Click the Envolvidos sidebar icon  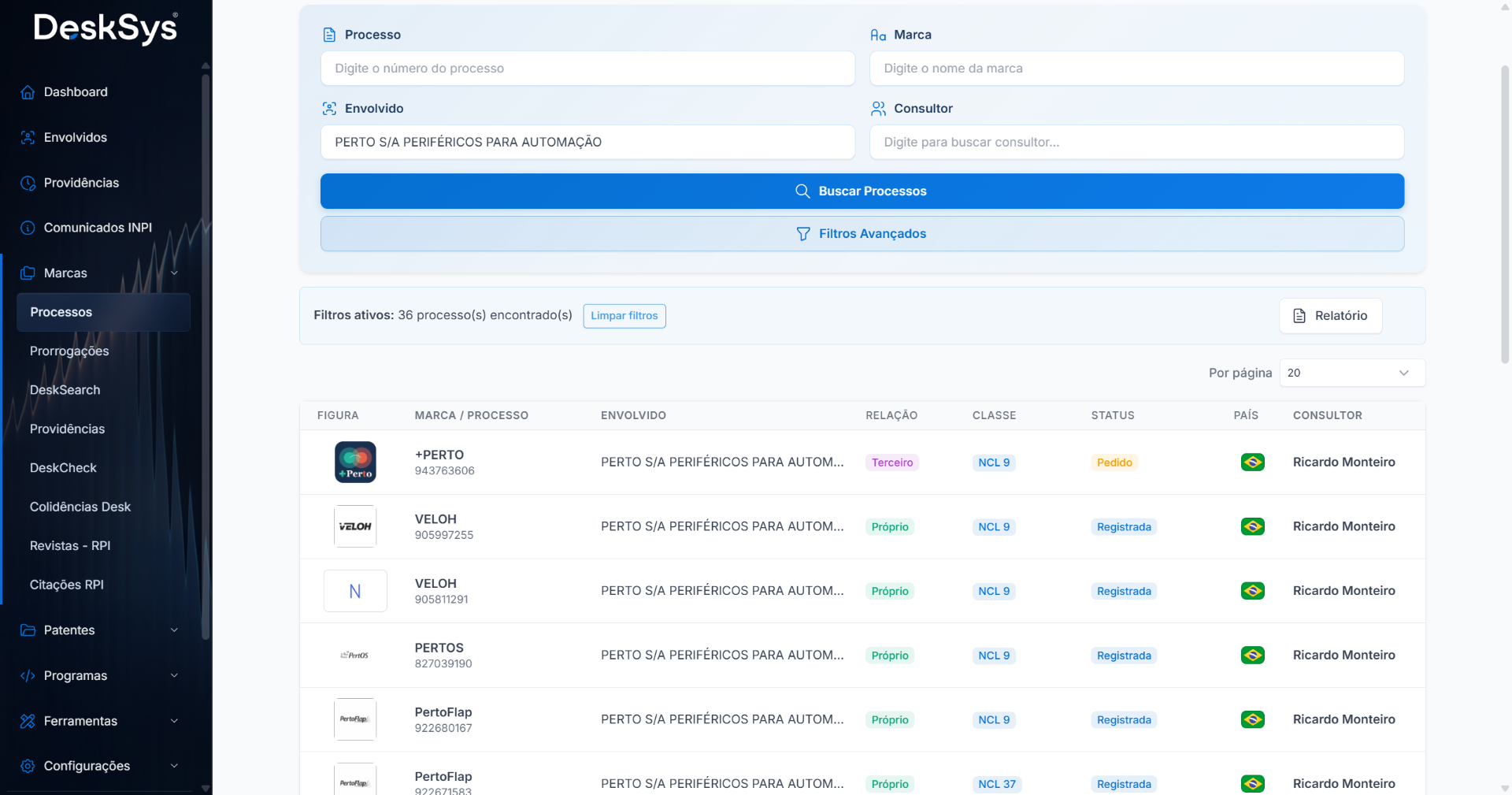(x=28, y=137)
